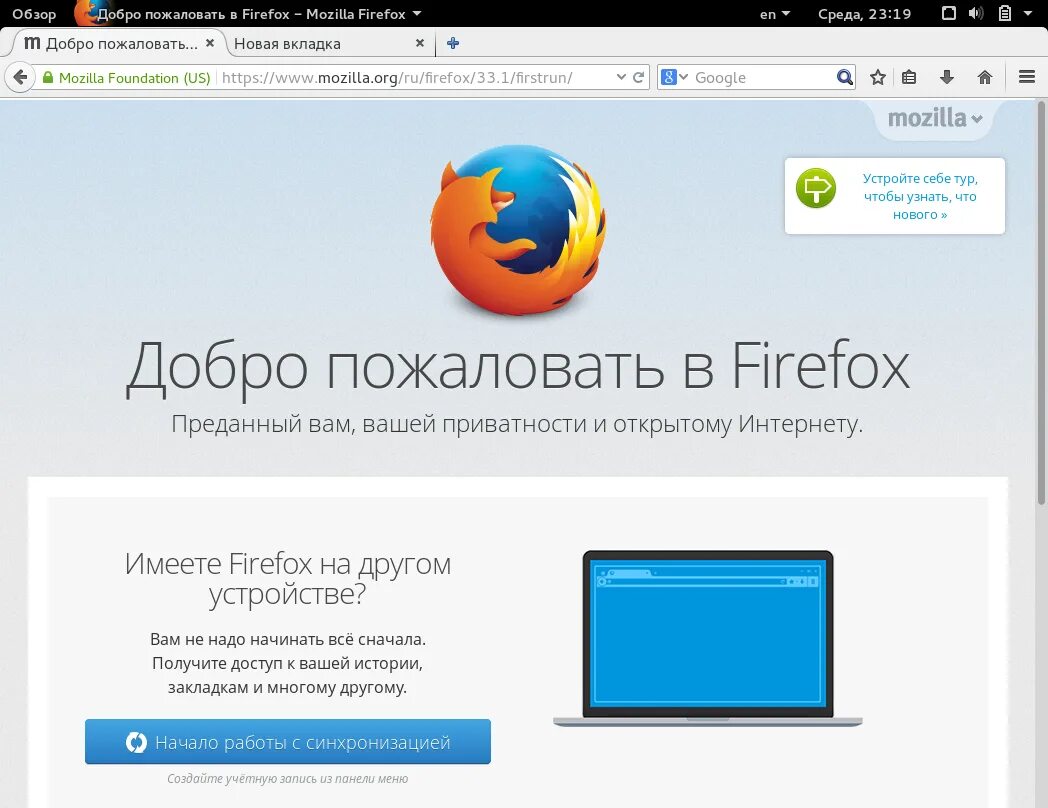Expand the mozilla dropdown tab
The width and height of the screenshot is (1048, 808).
[x=934, y=118]
